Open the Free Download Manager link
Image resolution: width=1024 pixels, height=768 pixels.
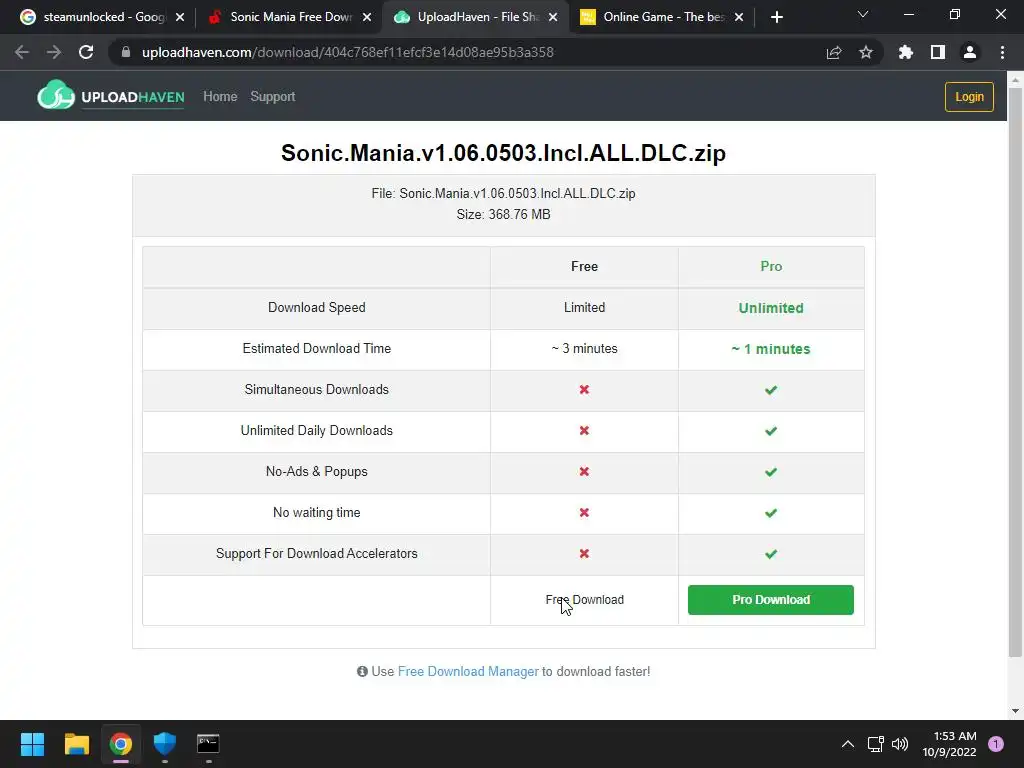point(468,671)
